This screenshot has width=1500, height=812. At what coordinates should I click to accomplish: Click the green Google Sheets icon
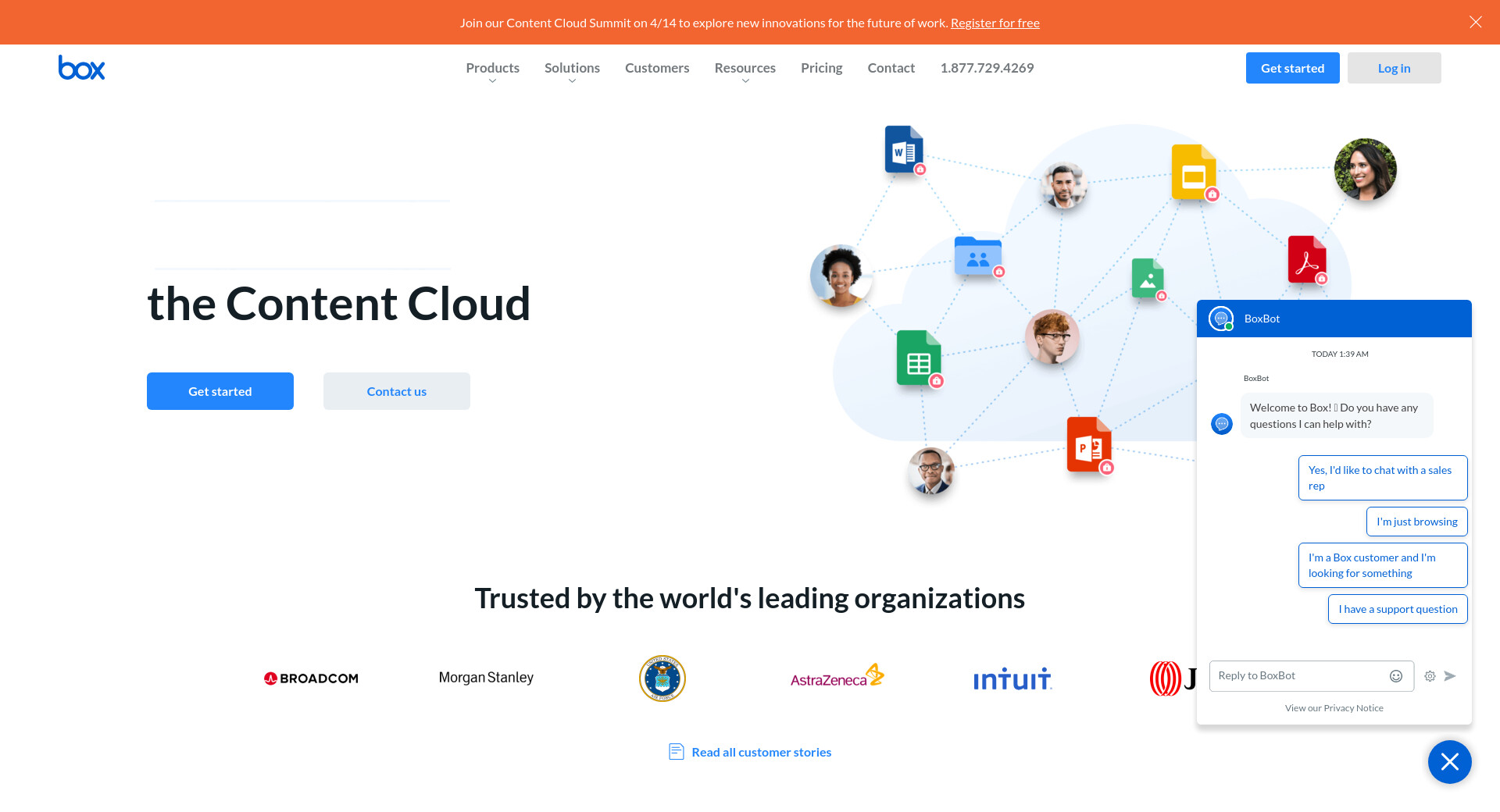[x=919, y=358]
